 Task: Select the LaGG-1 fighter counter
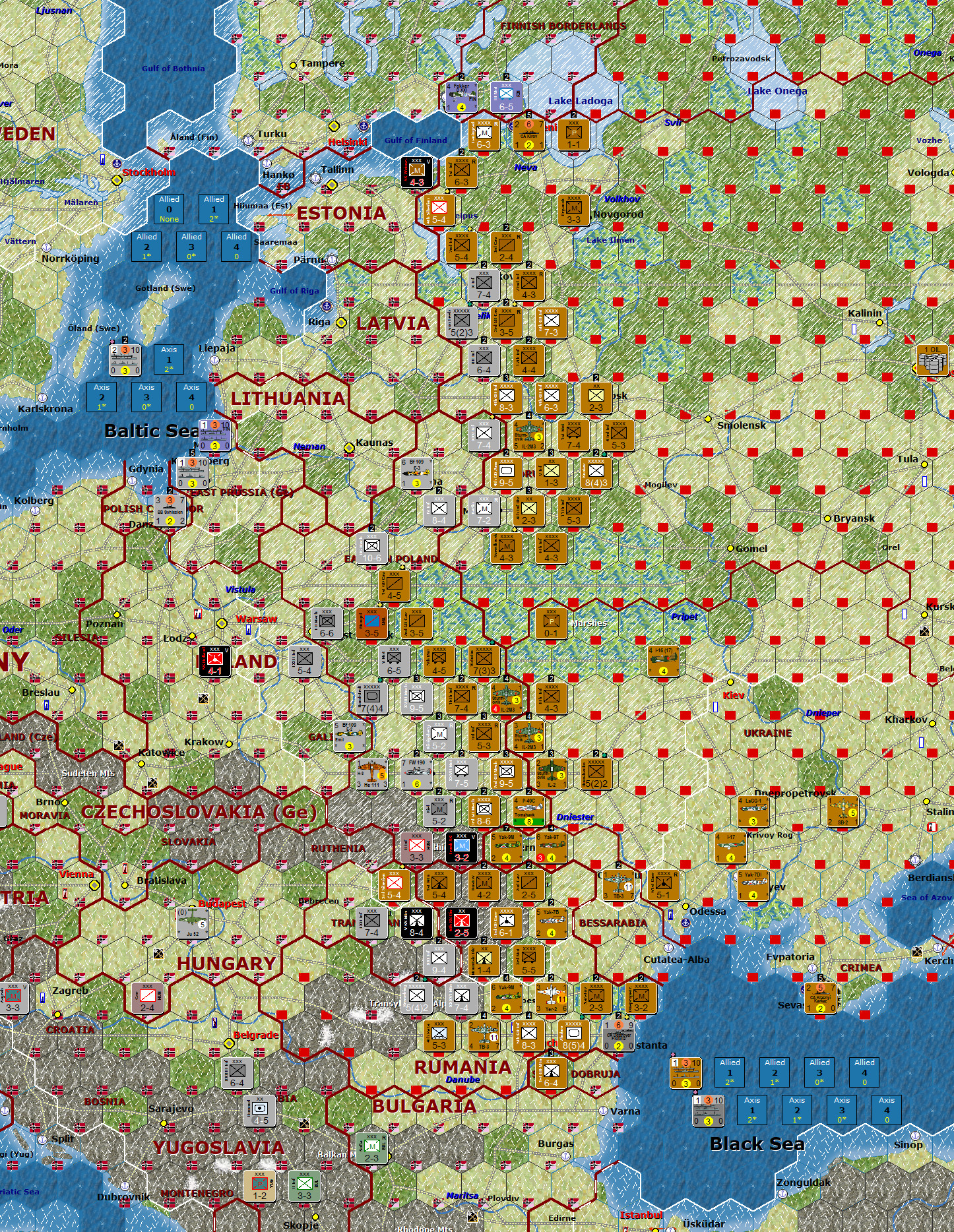753,811
